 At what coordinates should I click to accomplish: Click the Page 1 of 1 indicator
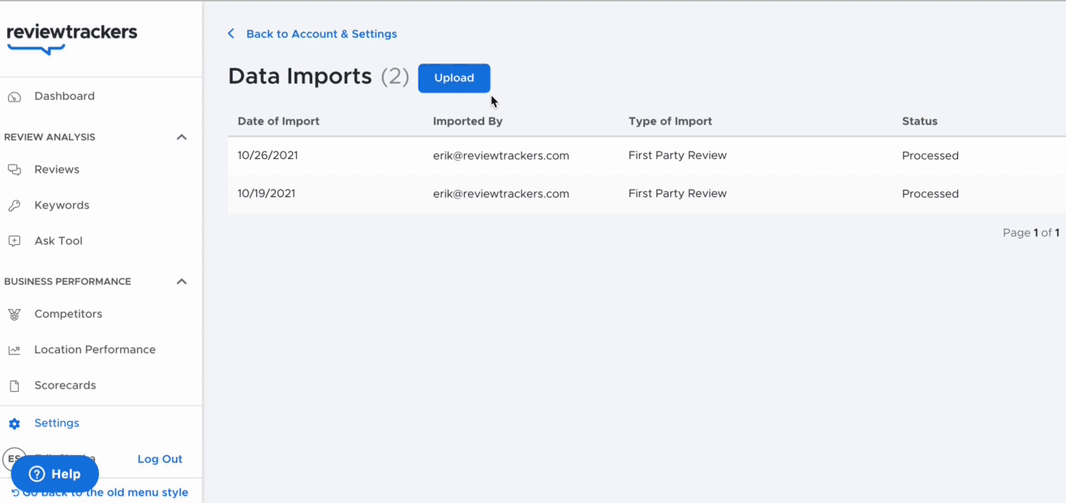tap(1031, 232)
